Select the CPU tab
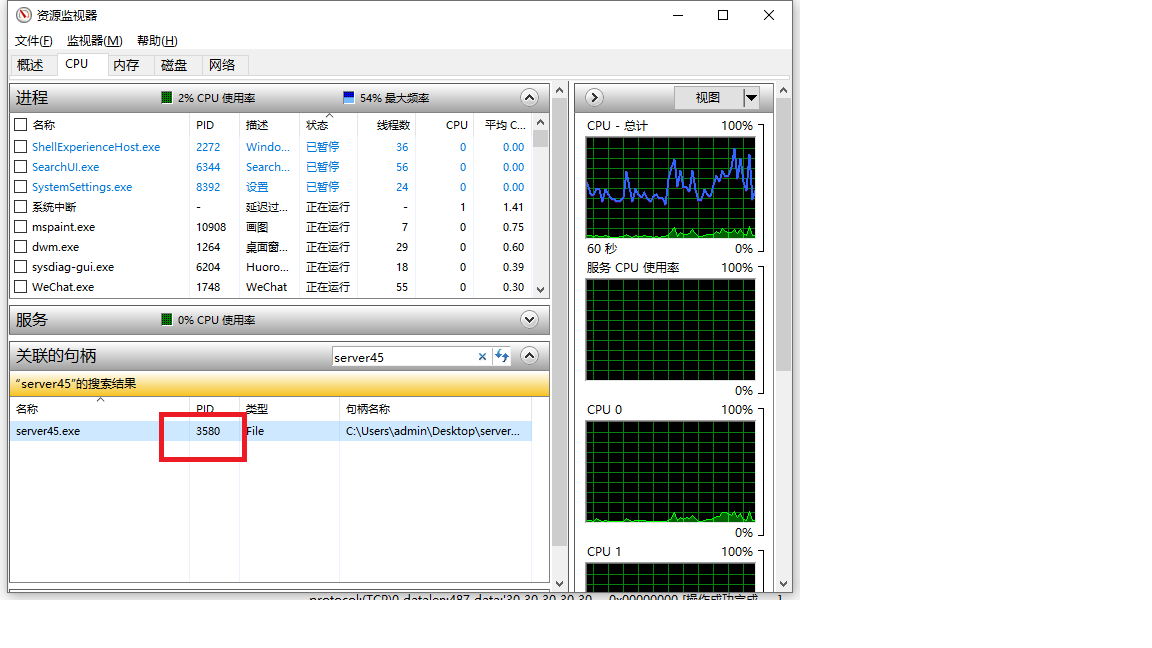Image resolution: width=1152 pixels, height=648 pixels. (76, 64)
